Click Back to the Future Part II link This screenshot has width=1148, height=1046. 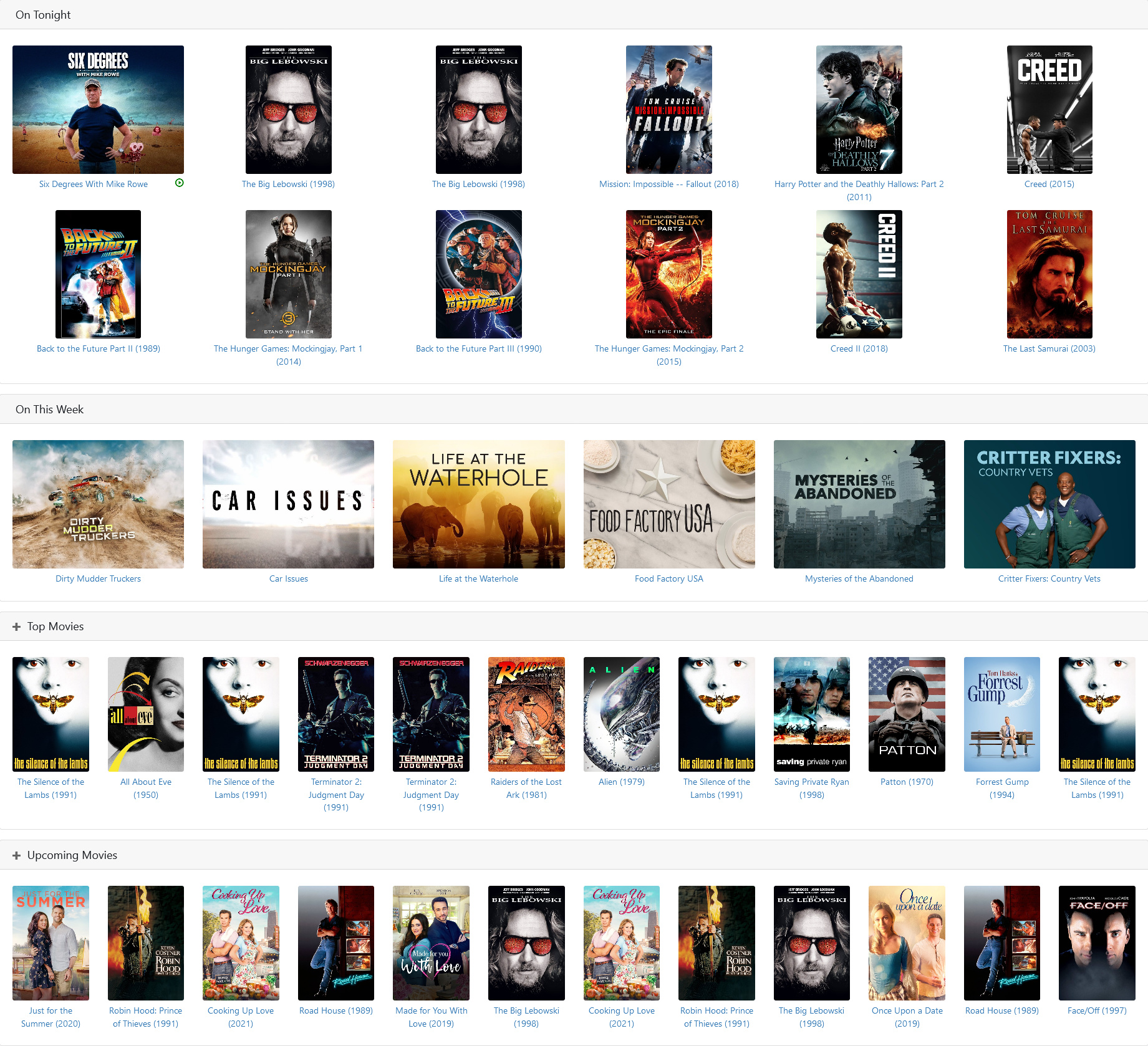pyautogui.click(x=98, y=349)
